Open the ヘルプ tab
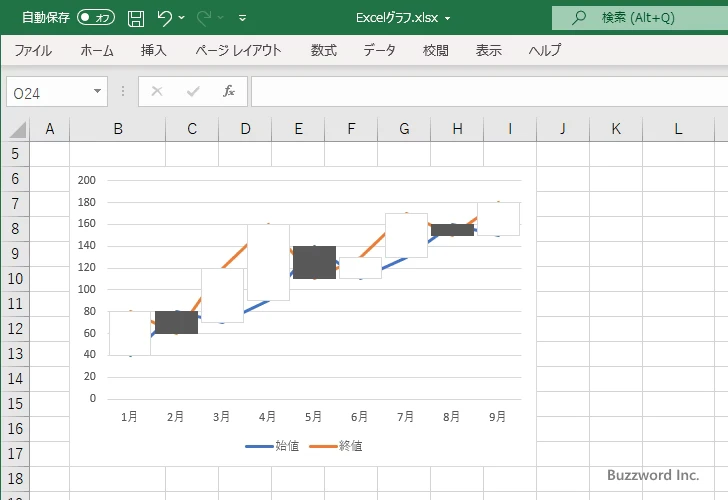 point(545,50)
